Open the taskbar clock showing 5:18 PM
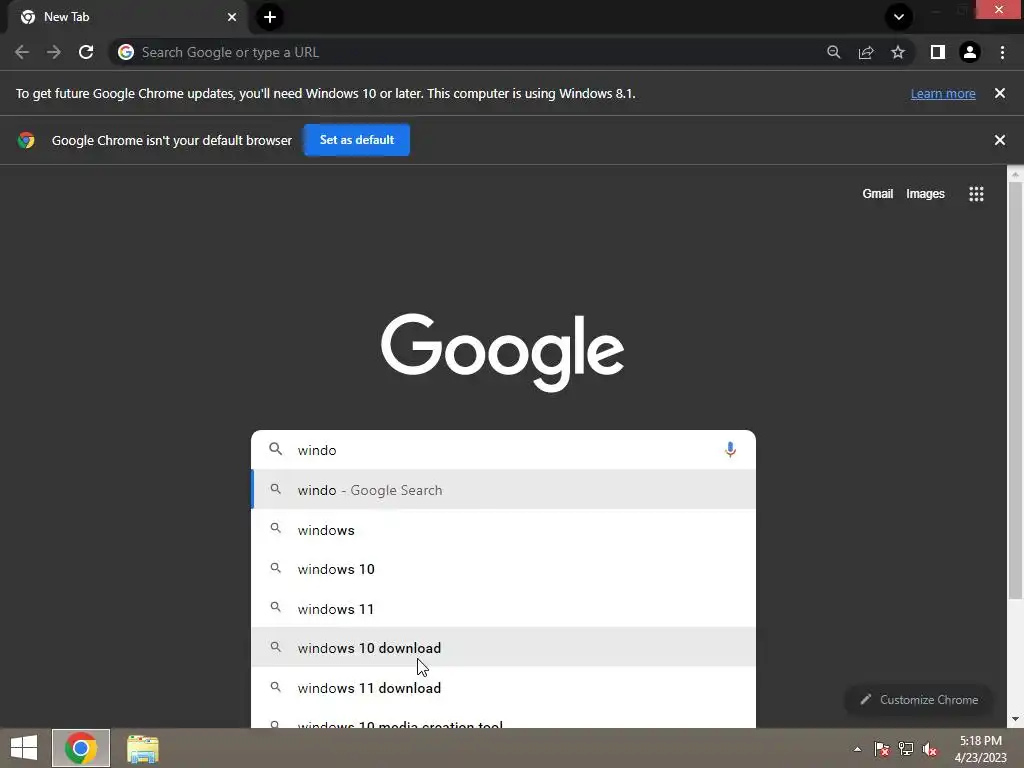Viewport: 1024px width, 768px height. [980, 748]
